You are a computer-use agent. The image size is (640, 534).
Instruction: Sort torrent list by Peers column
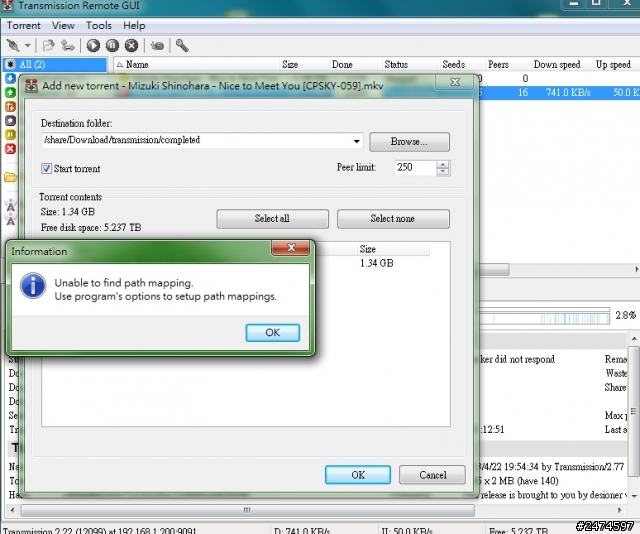pos(507,65)
